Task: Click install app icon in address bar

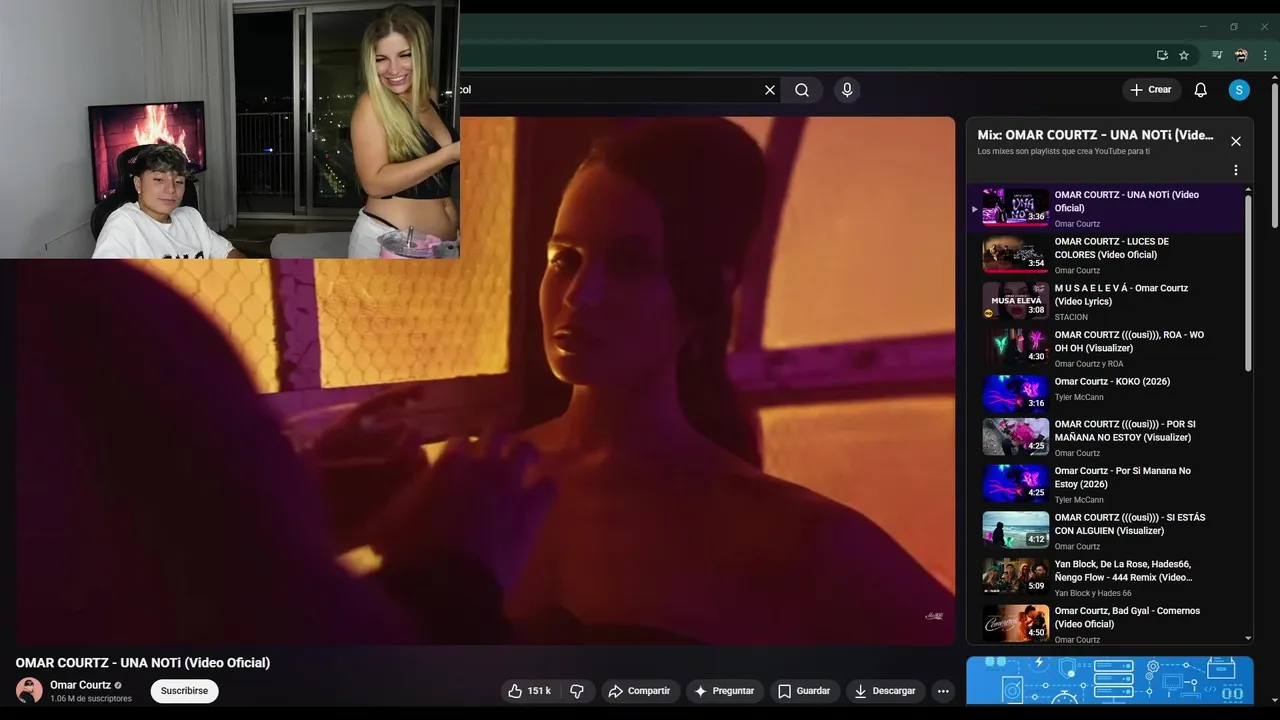Action: pyautogui.click(x=1162, y=55)
